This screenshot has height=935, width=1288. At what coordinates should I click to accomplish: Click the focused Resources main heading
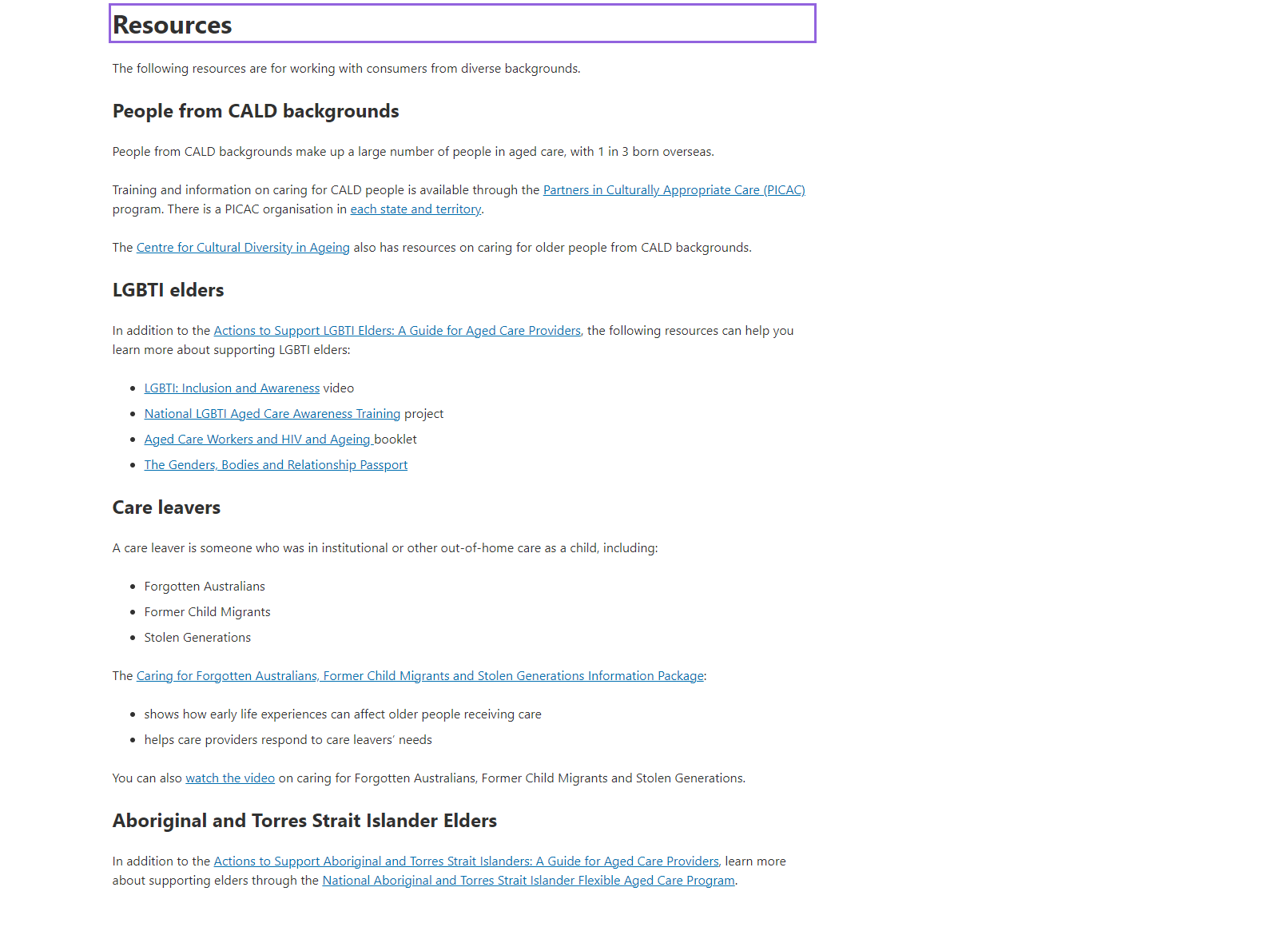click(173, 25)
